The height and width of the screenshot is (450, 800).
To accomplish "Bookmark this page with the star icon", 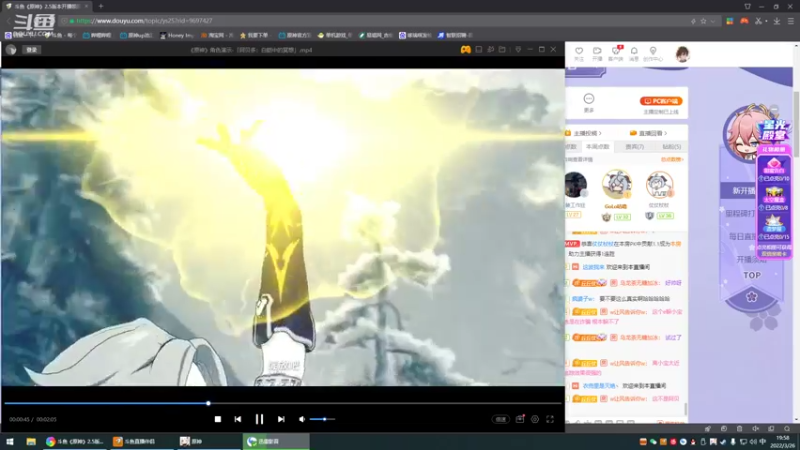I will point(704,21).
